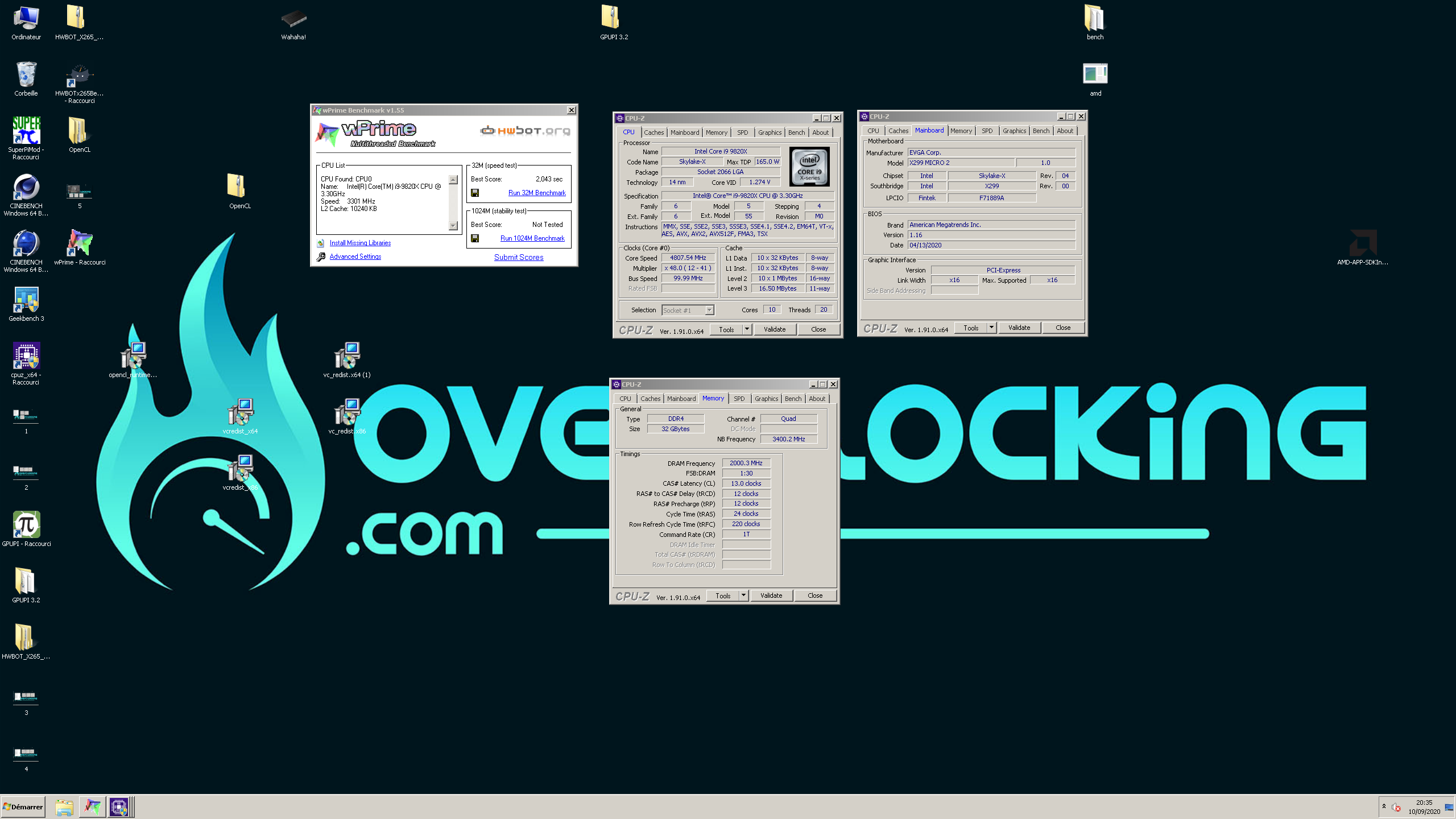The height and width of the screenshot is (819, 1456).
Task: Open HWBOTx265Be... Raccourci shortcut
Action: click(80, 83)
